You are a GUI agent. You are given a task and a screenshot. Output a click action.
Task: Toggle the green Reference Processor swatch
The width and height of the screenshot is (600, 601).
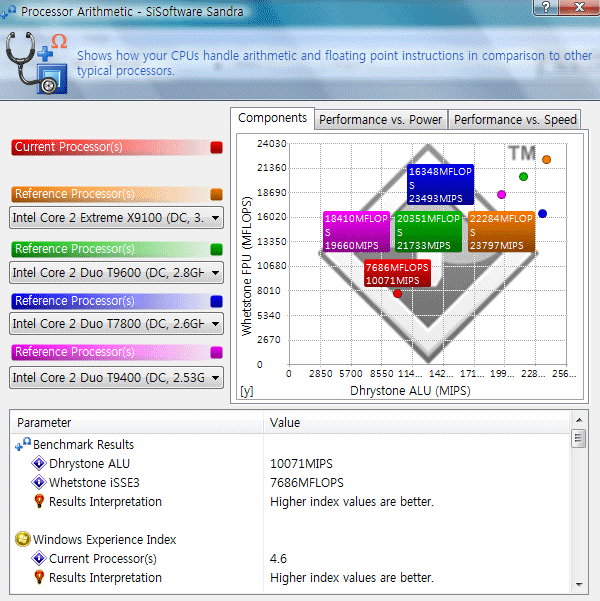217,250
